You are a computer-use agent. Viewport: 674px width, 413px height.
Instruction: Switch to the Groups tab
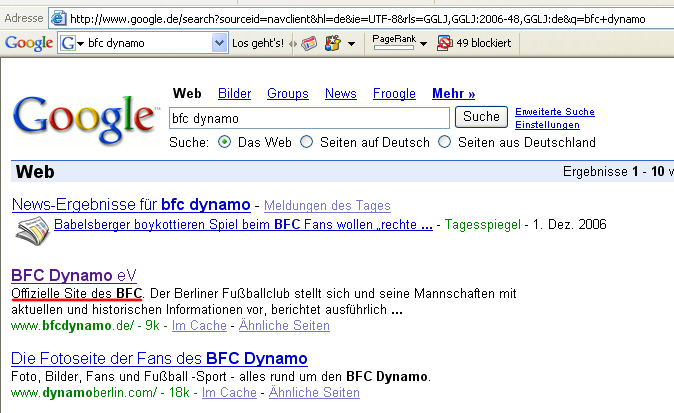point(288,93)
